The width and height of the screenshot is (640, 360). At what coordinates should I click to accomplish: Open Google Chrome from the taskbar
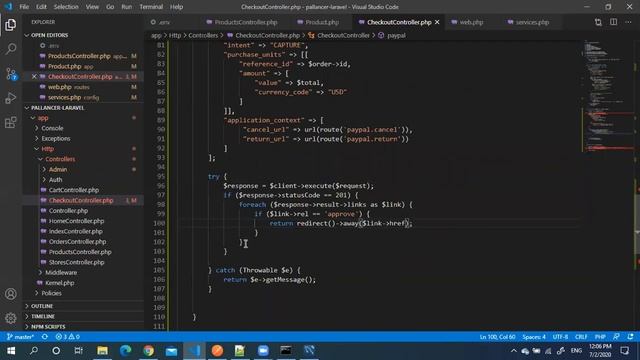point(149,351)
